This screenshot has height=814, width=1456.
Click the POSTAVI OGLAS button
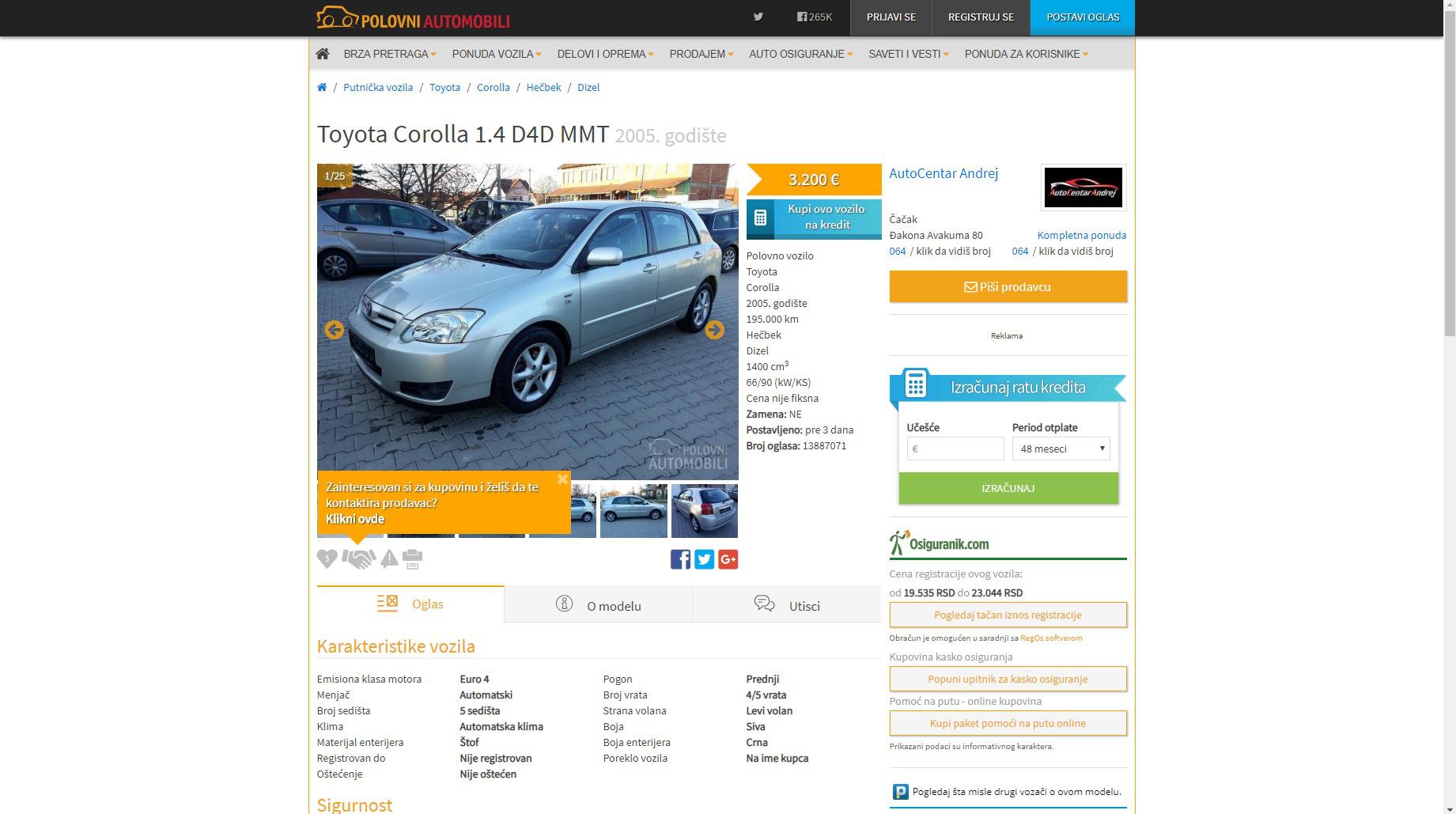tap(1083, 17)
